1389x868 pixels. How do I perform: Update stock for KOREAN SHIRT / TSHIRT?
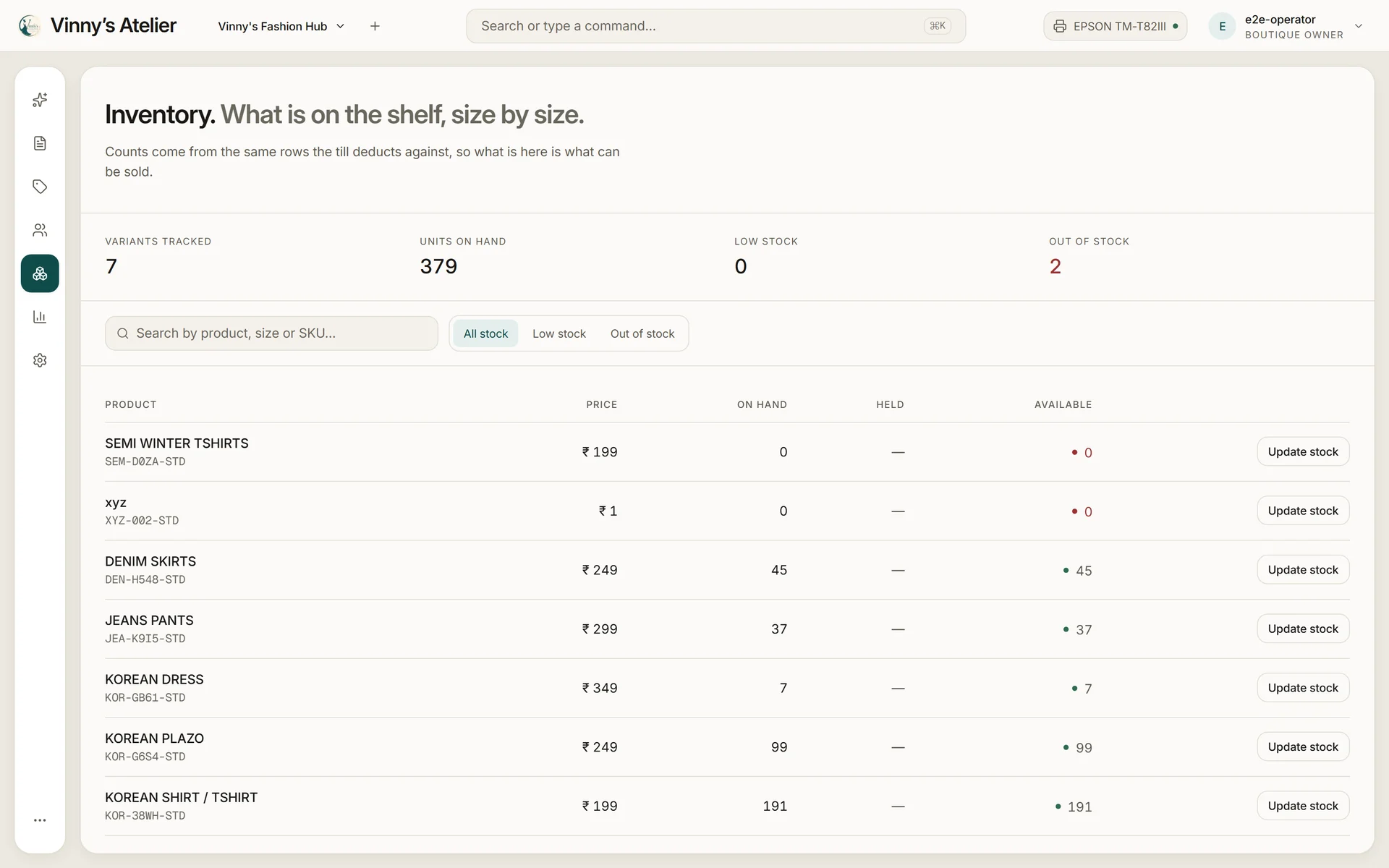point(1303,806)
